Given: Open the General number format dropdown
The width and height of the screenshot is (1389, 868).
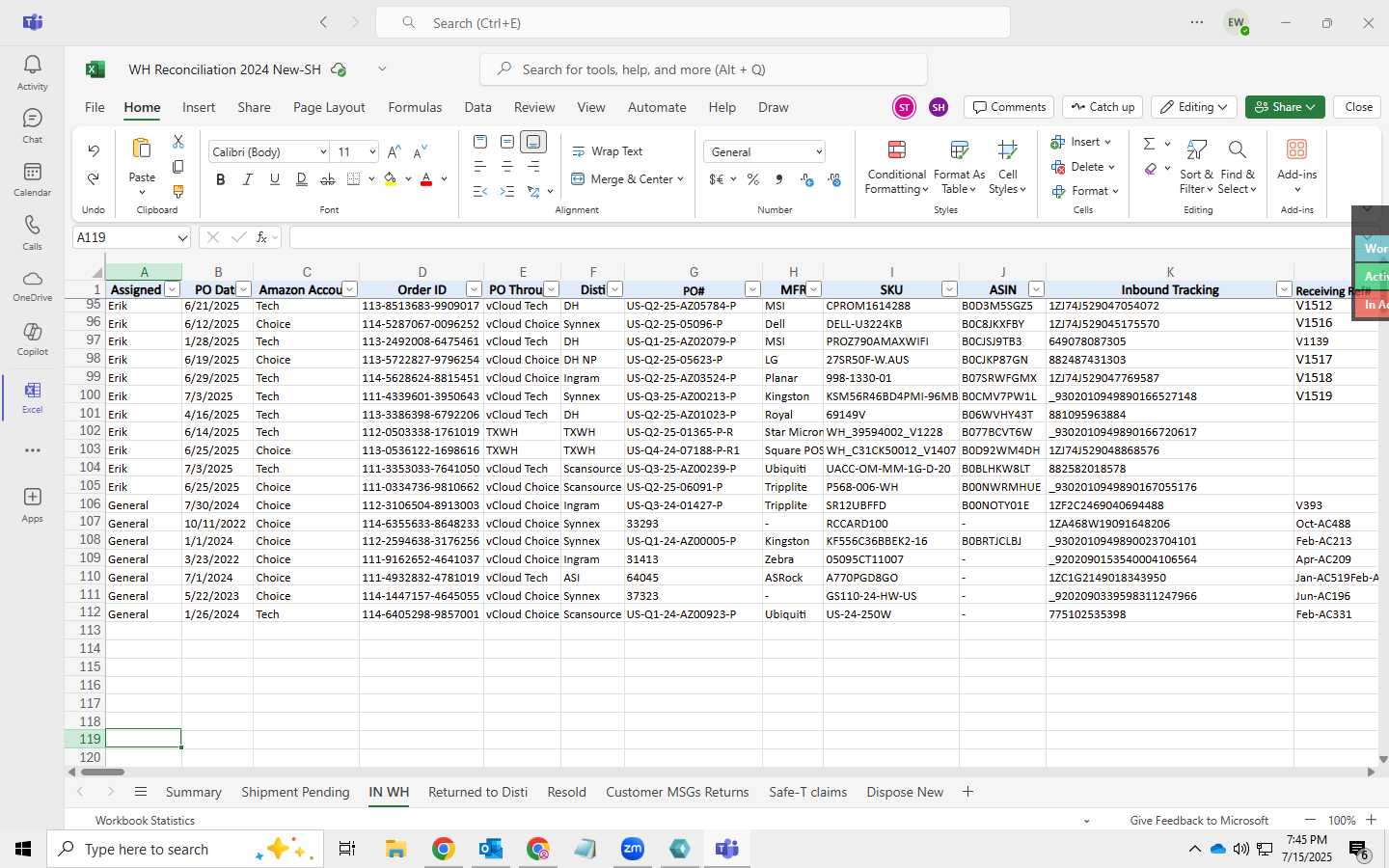Looking at the screenshot, I should point(819,152).
